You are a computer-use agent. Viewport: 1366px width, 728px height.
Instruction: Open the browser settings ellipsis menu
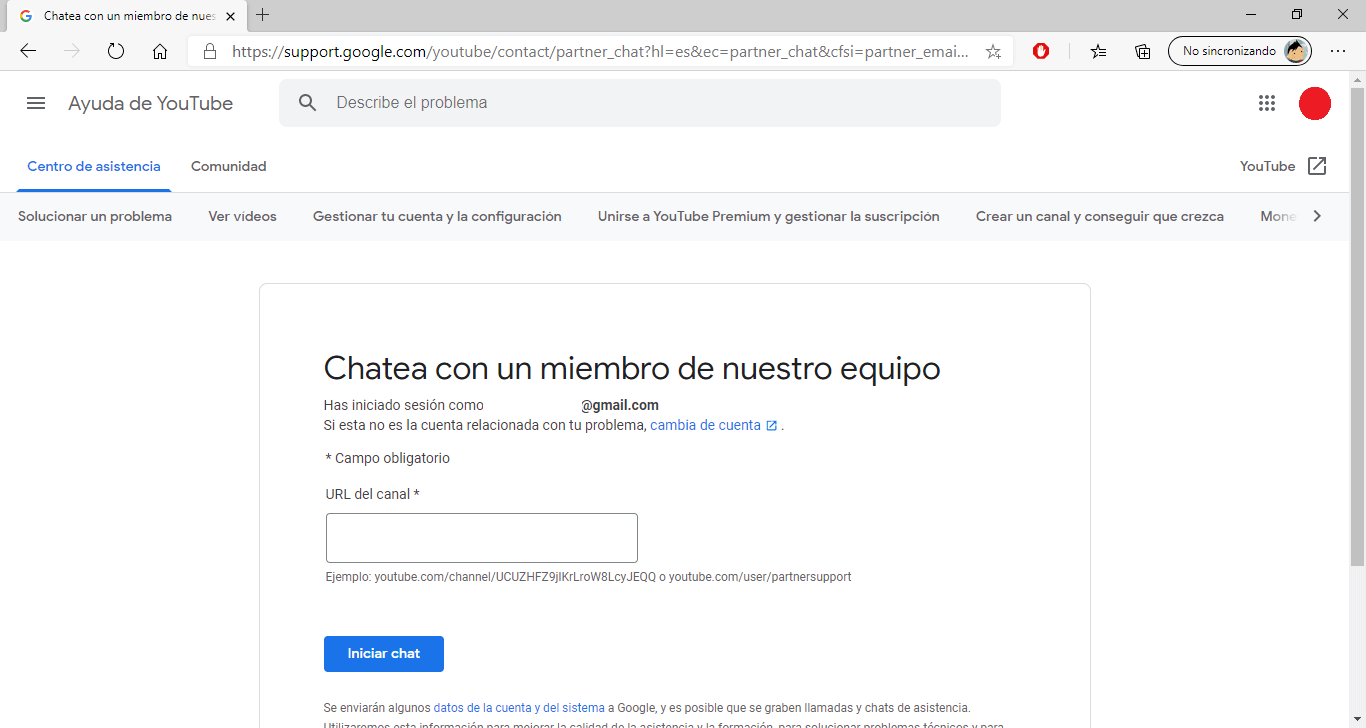(x=1338, y=51)
